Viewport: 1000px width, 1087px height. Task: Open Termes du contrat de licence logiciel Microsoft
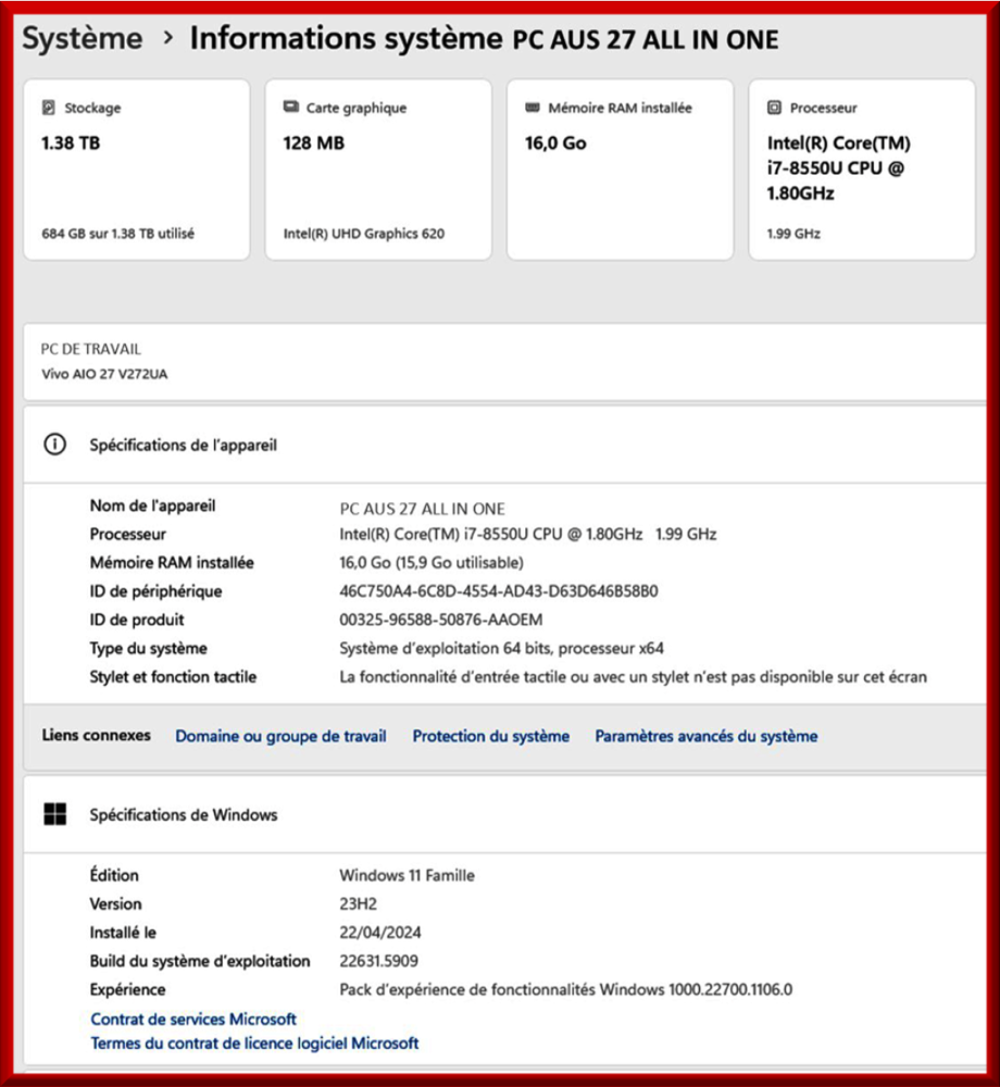click(254, 1043)
